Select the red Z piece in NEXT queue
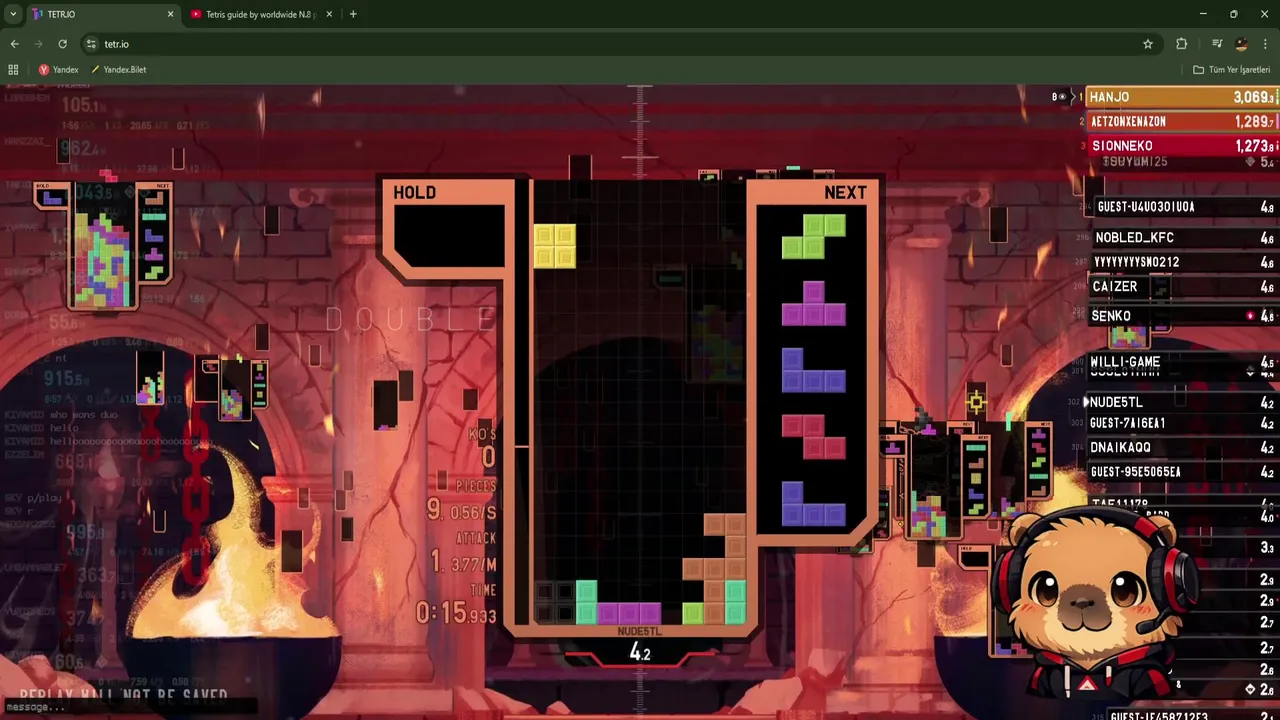Screen dimensions: 1280x720 click(x=813, y=436)
